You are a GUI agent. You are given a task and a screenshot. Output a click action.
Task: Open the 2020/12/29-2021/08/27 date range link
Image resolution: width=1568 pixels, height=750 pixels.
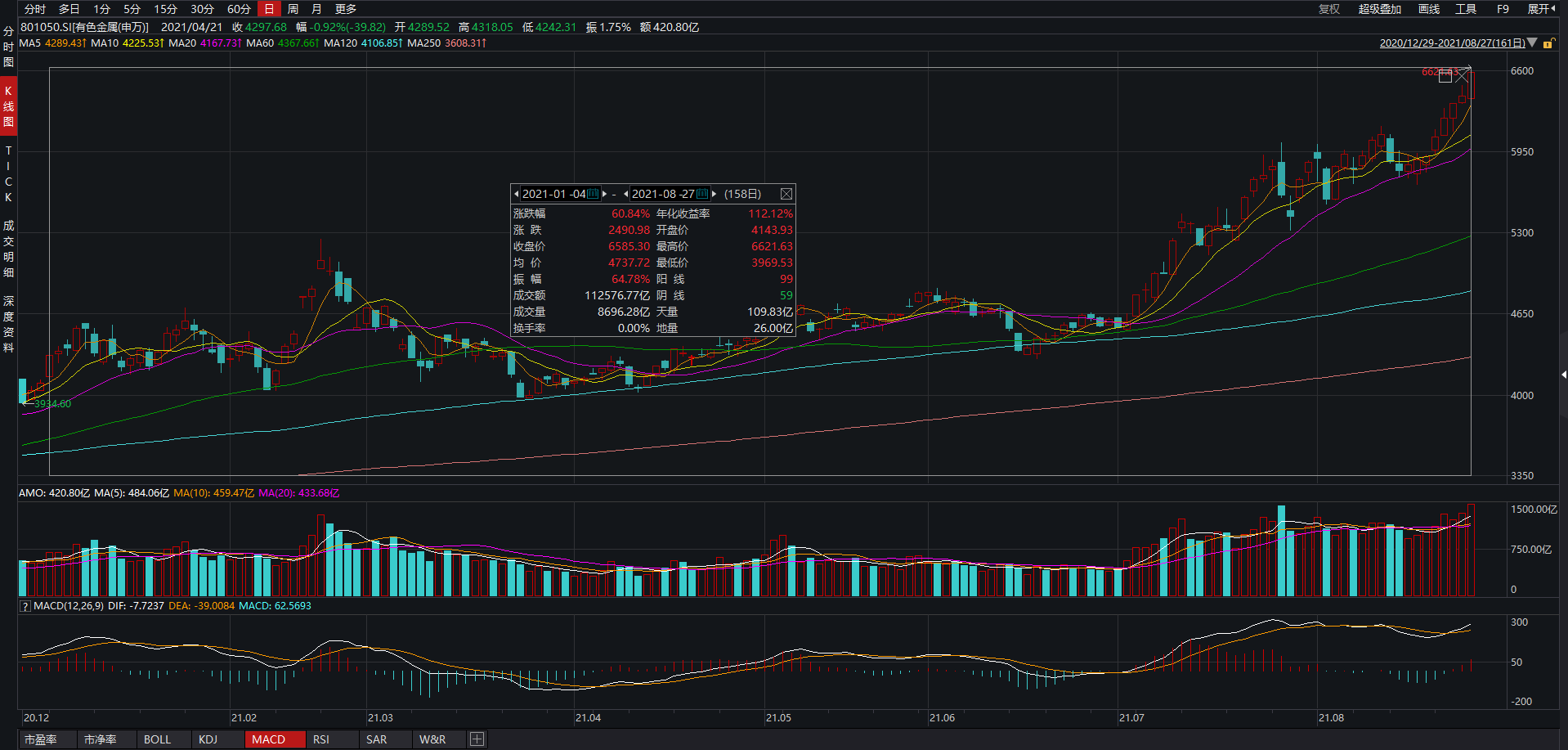(1452, 43)
